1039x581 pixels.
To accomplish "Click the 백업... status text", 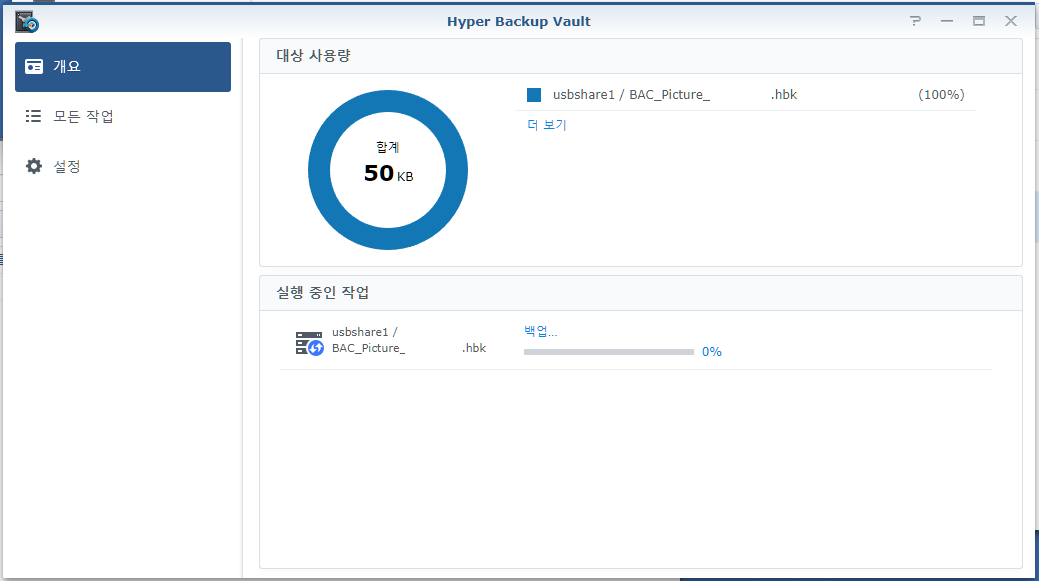I will point(541,331).
